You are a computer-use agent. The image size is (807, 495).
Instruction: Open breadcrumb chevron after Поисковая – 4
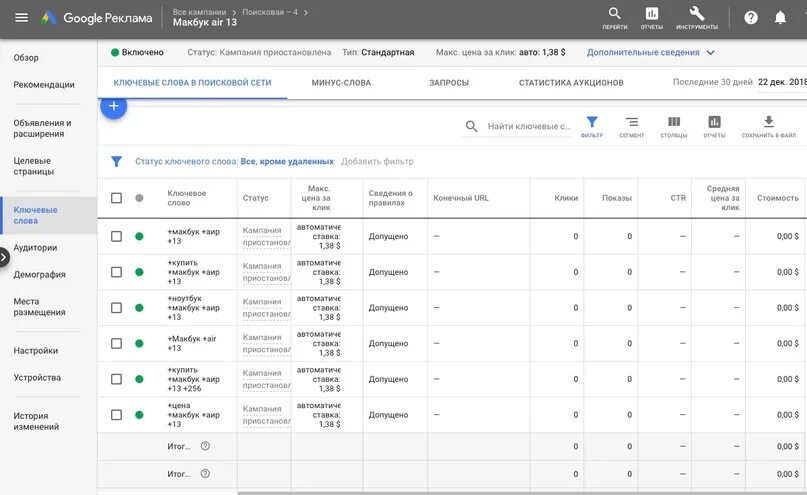click(x=306, y=12)
